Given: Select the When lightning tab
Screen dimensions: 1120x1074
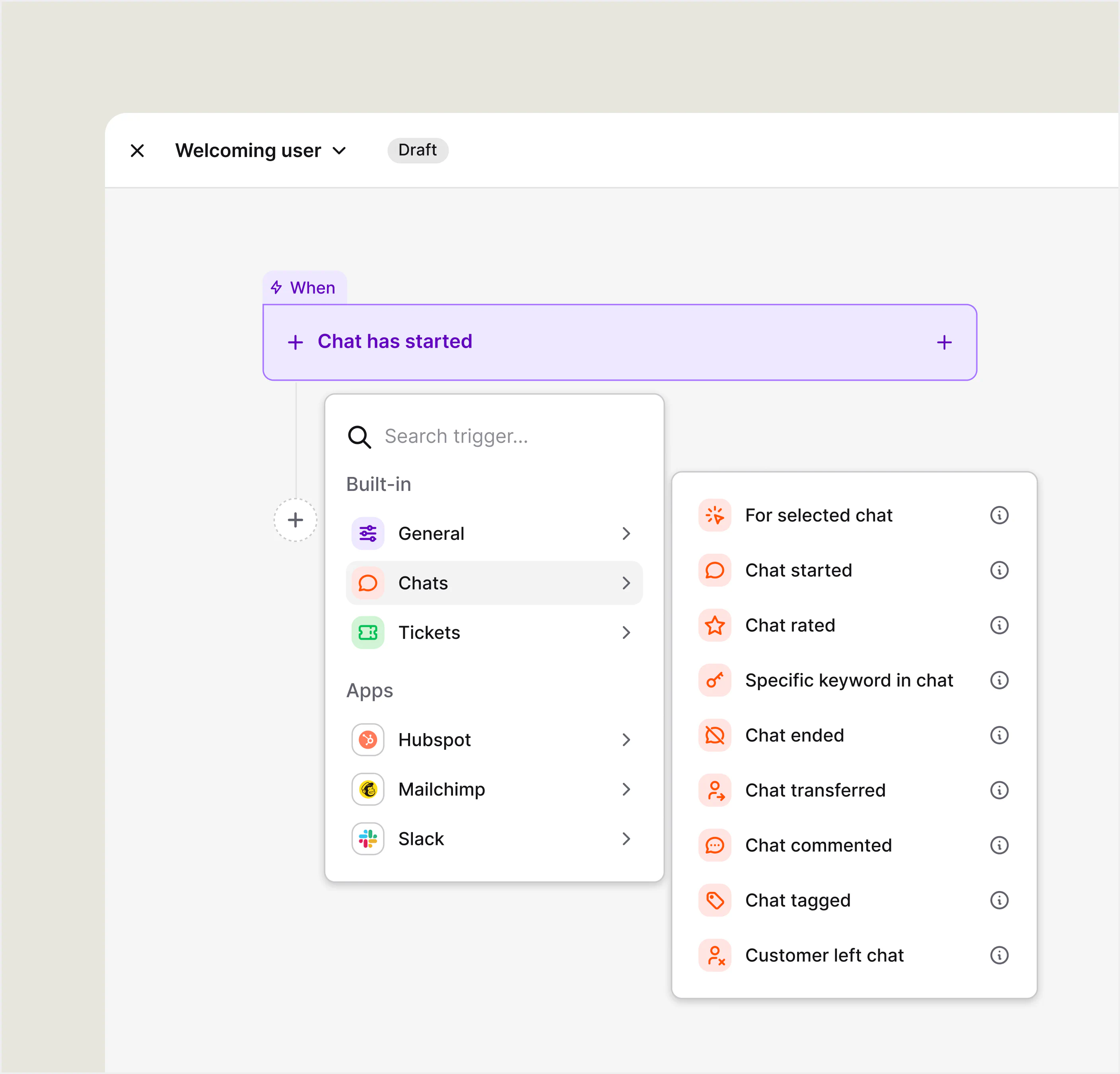Looking at the screenshot, I should 304,288.
